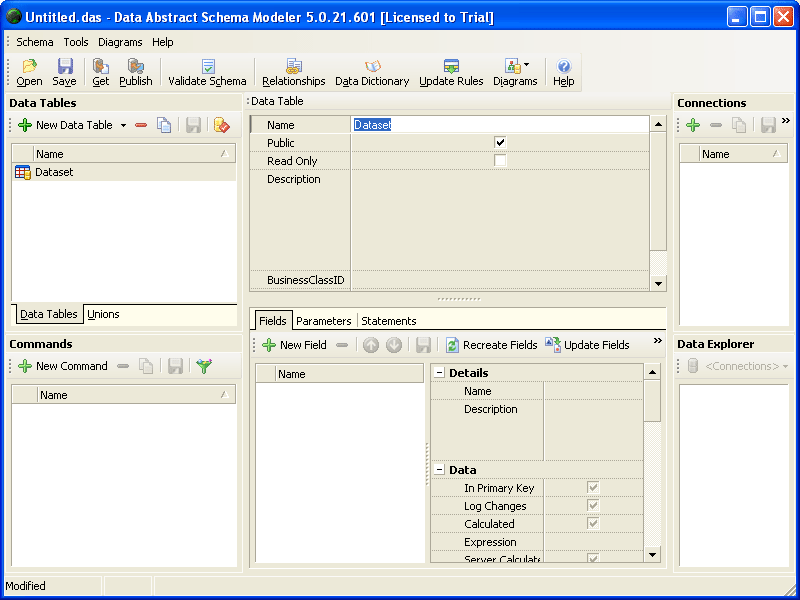This screenshot has width=800, height=600.
Task: Click the Expression value field
Action: tap(593, 542)
